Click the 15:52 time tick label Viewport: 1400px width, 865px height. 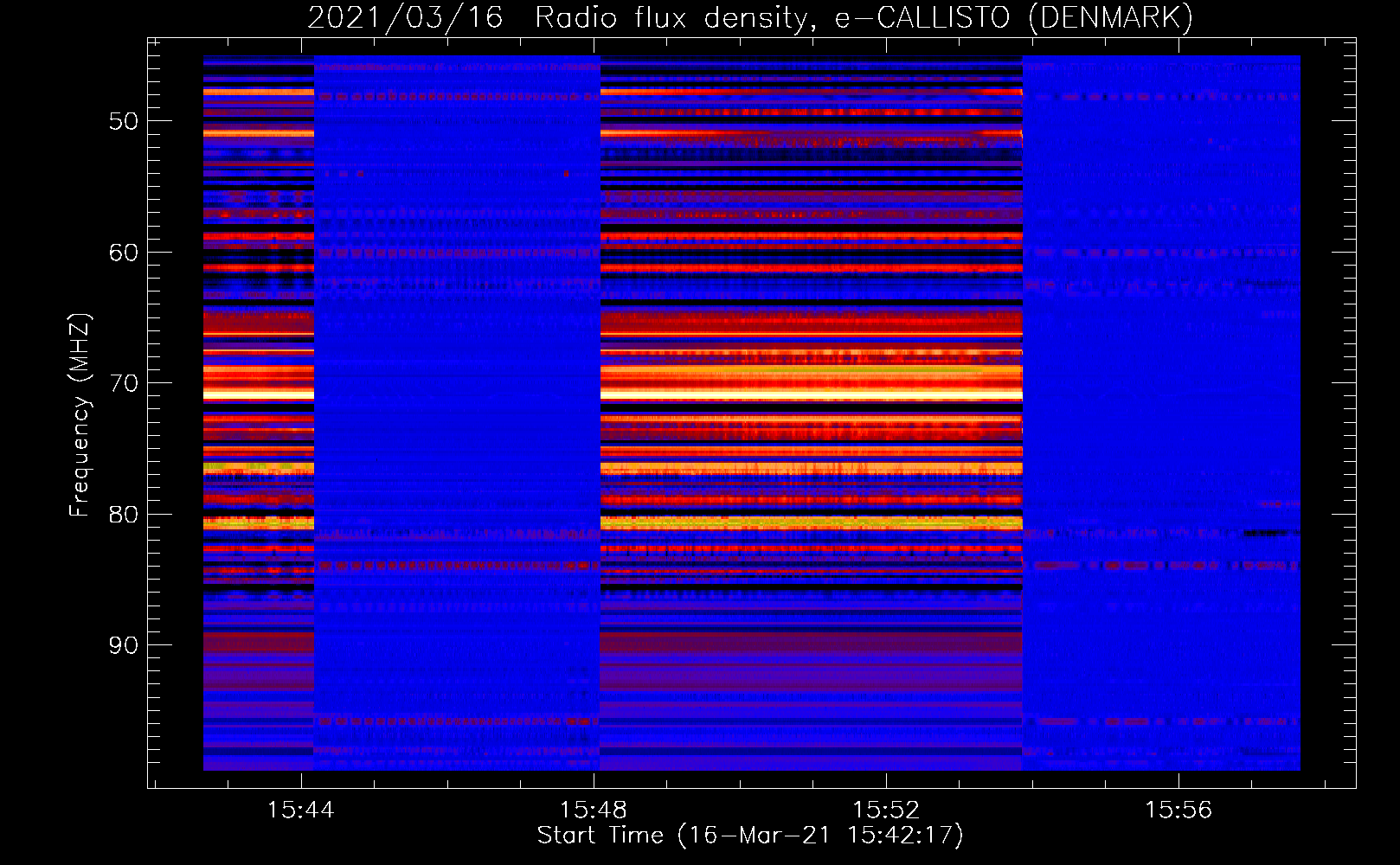(x=886, y=810)
